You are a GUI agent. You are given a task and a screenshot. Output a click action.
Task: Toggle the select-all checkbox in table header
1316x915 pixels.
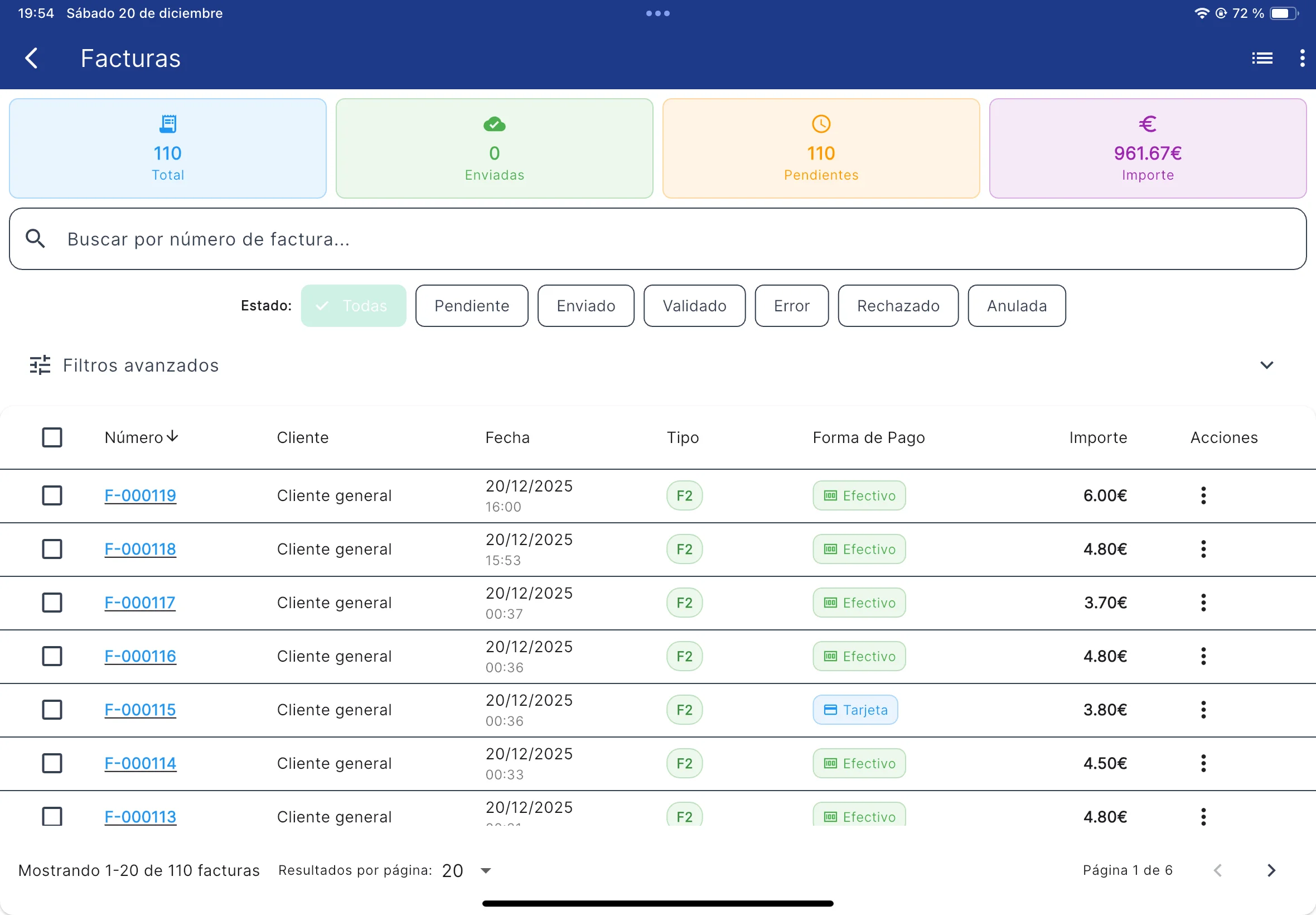point(52,437)
